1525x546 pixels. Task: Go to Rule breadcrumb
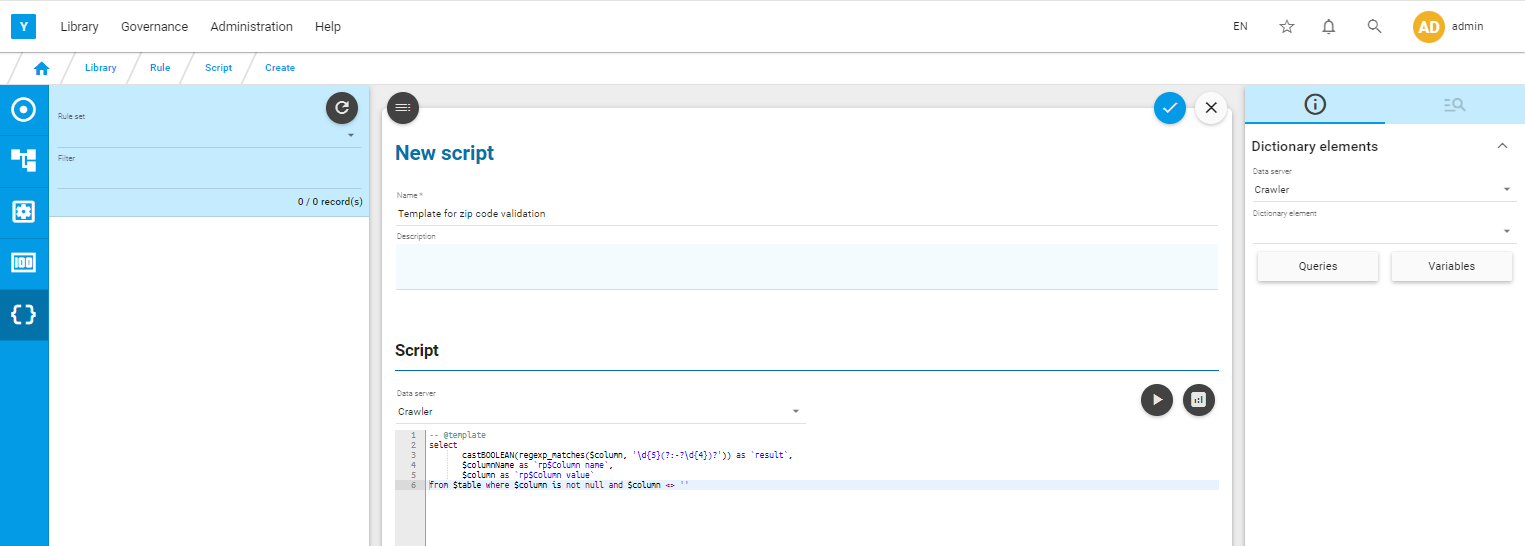(160, 68)
